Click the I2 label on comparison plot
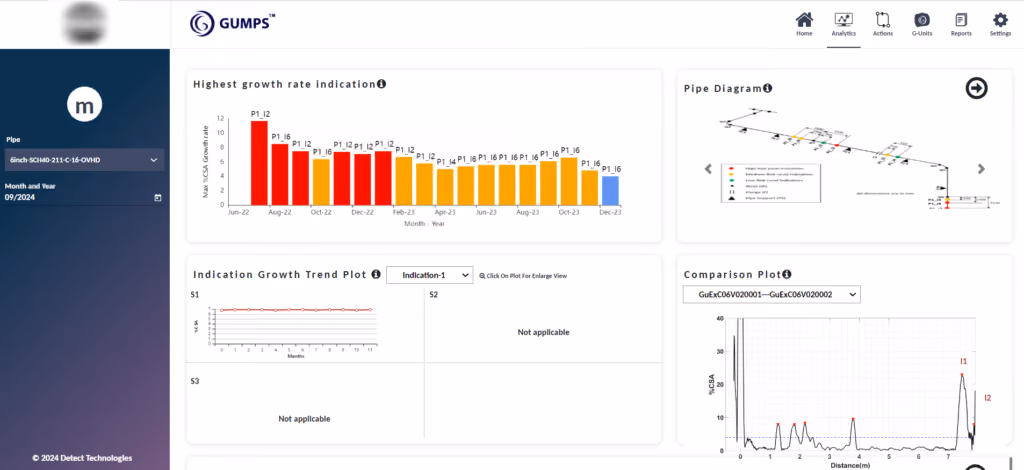The height and width of the screenshot is (470, 1024). [x=987, y=398]
